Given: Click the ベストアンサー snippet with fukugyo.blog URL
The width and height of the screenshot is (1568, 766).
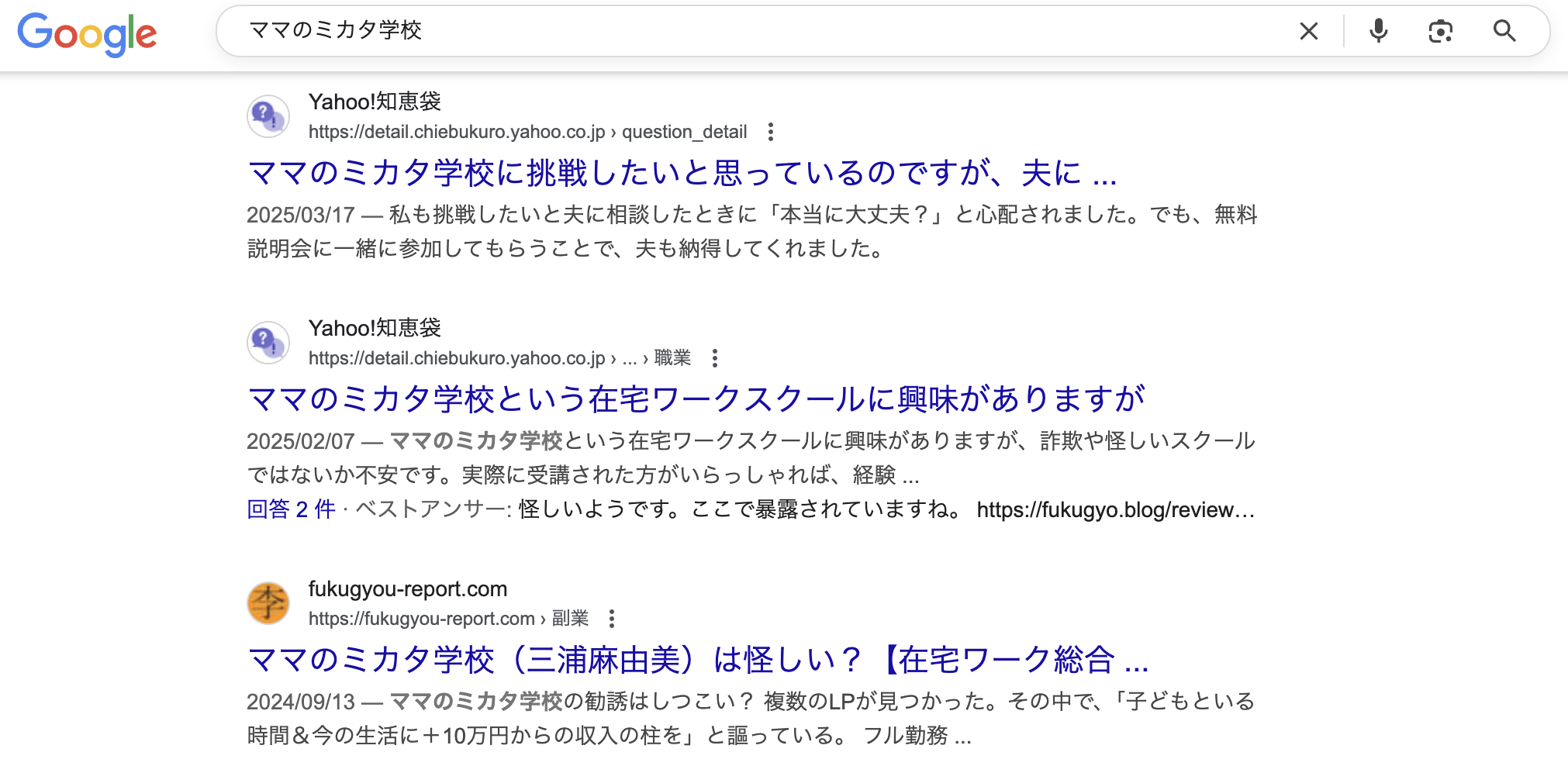Looking at the screenshot, I should 805,509.
